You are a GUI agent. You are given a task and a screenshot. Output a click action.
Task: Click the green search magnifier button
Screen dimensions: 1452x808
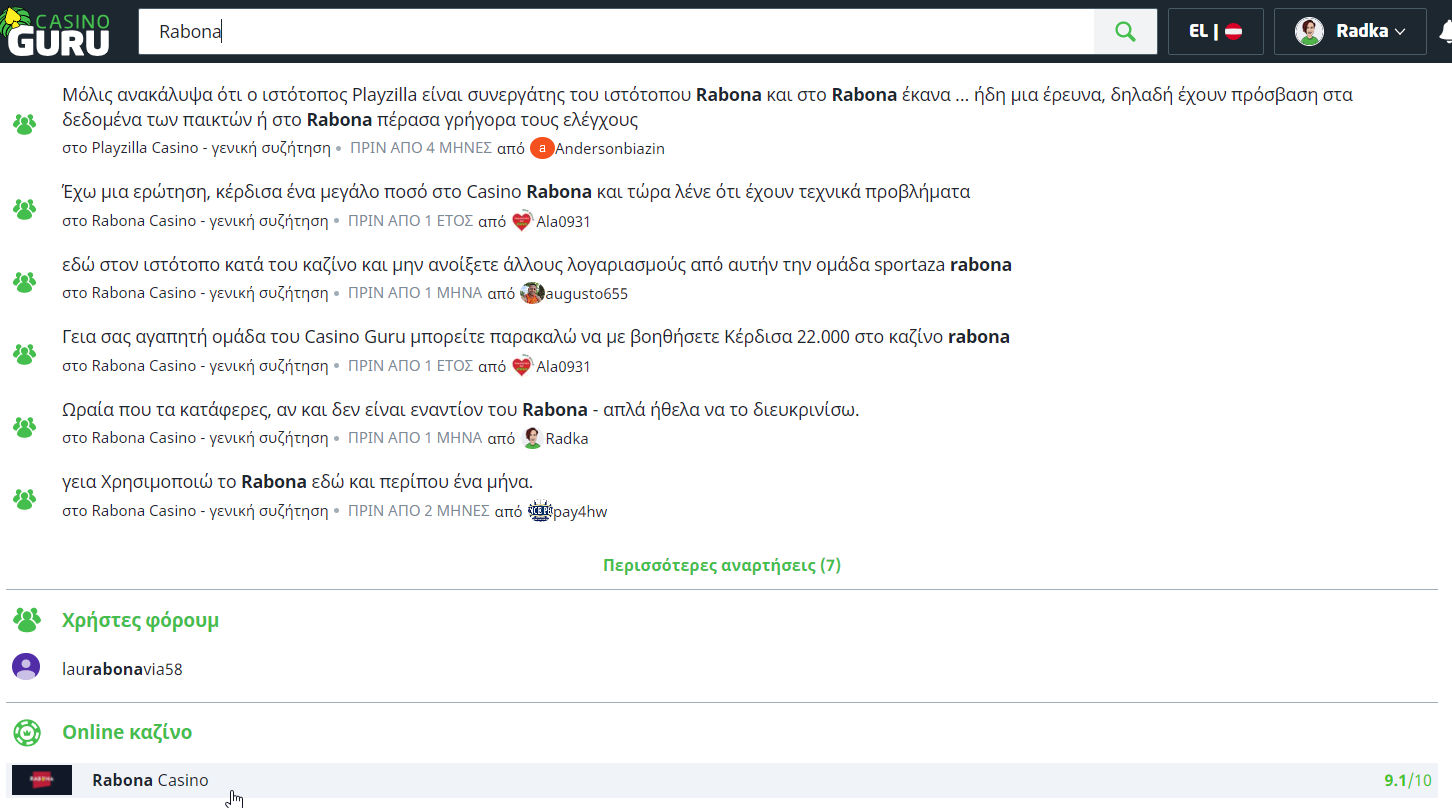click(1125, 32)
